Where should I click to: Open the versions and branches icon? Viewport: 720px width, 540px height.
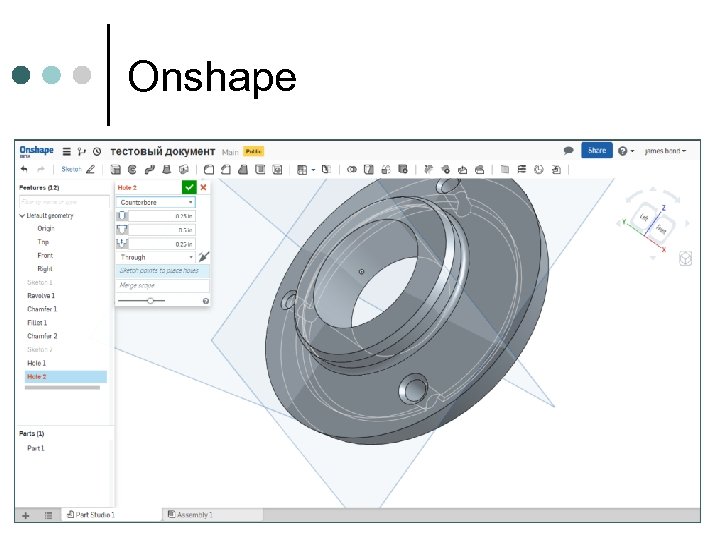coord(82,152)
